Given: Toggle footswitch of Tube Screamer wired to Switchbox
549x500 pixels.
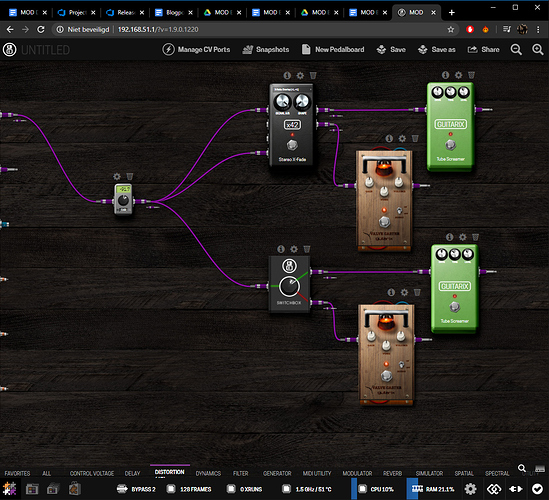Looking at the screenshot, I should pyautogui.click(x=454, y=307).
